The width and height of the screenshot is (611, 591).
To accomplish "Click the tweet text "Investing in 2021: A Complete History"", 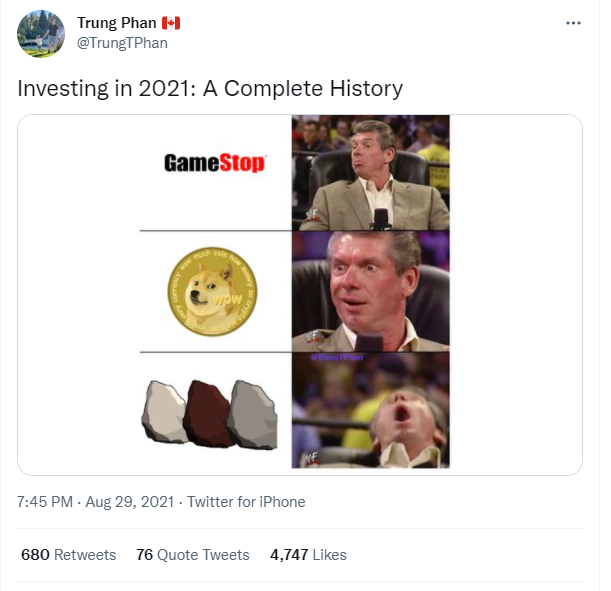I will point(210,88).
